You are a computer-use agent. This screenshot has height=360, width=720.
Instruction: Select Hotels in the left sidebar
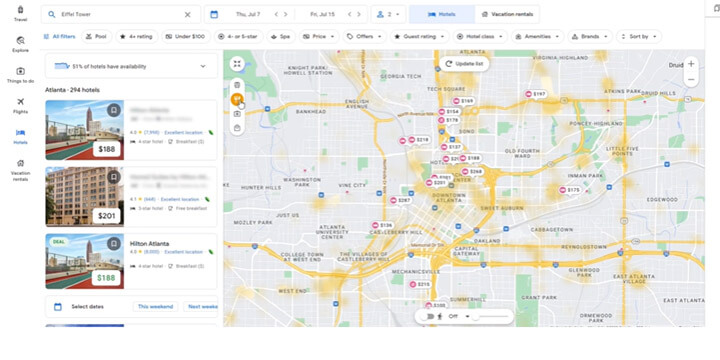click(x=20, y=136)
